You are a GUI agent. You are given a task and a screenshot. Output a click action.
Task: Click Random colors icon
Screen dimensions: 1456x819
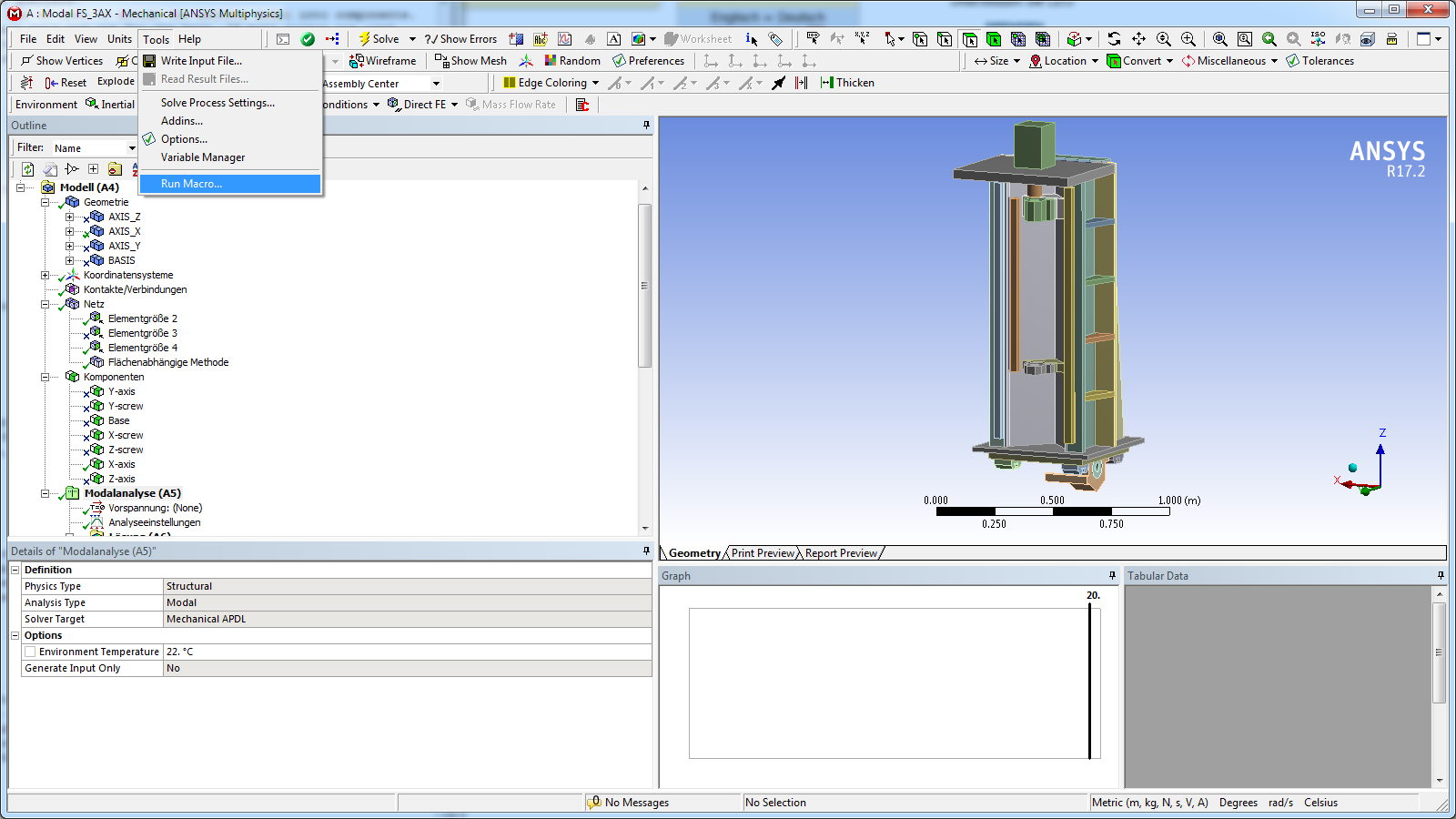point(551,61)
